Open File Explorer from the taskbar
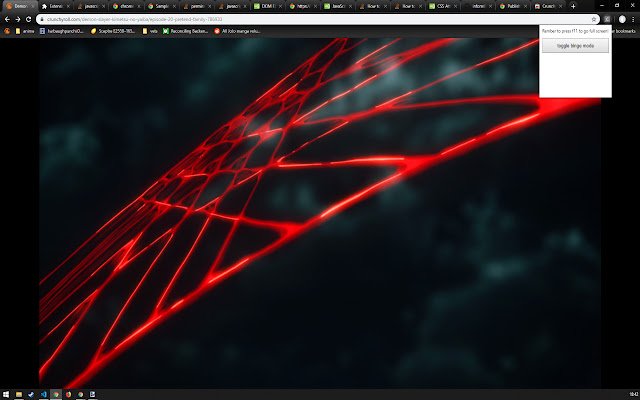This screenshot has height=400, width=640. coord(19,394)
